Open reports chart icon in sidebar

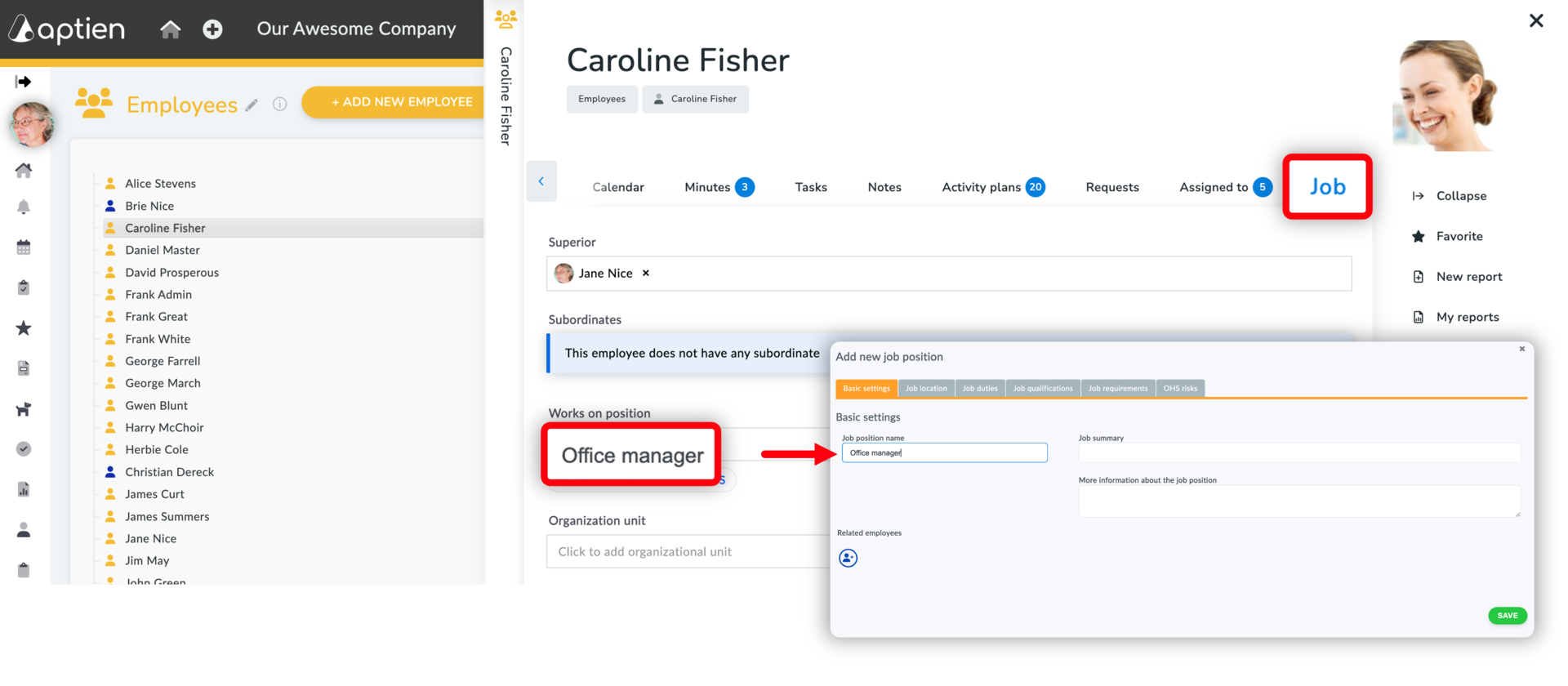[24, 489]
